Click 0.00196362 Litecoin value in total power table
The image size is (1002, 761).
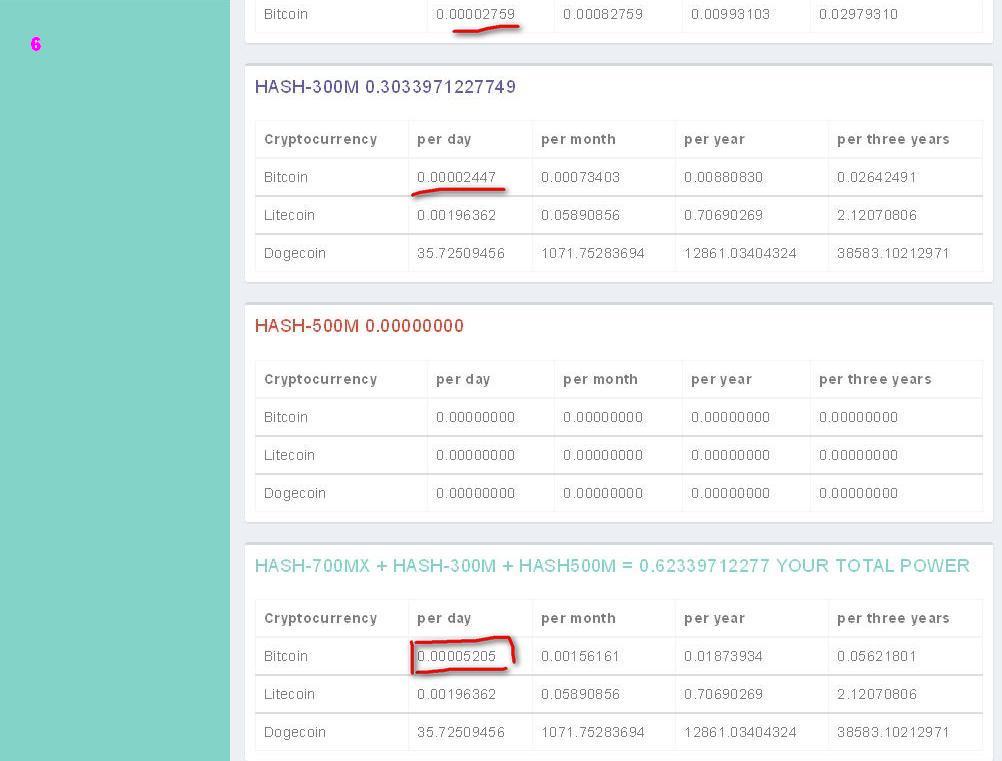pyautogui.click(x=456, y=695)
